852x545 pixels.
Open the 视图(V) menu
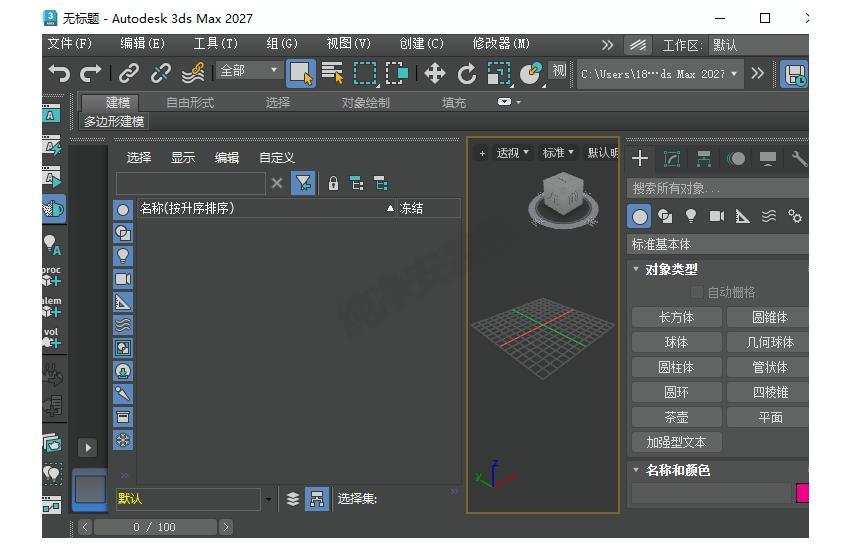348,43
